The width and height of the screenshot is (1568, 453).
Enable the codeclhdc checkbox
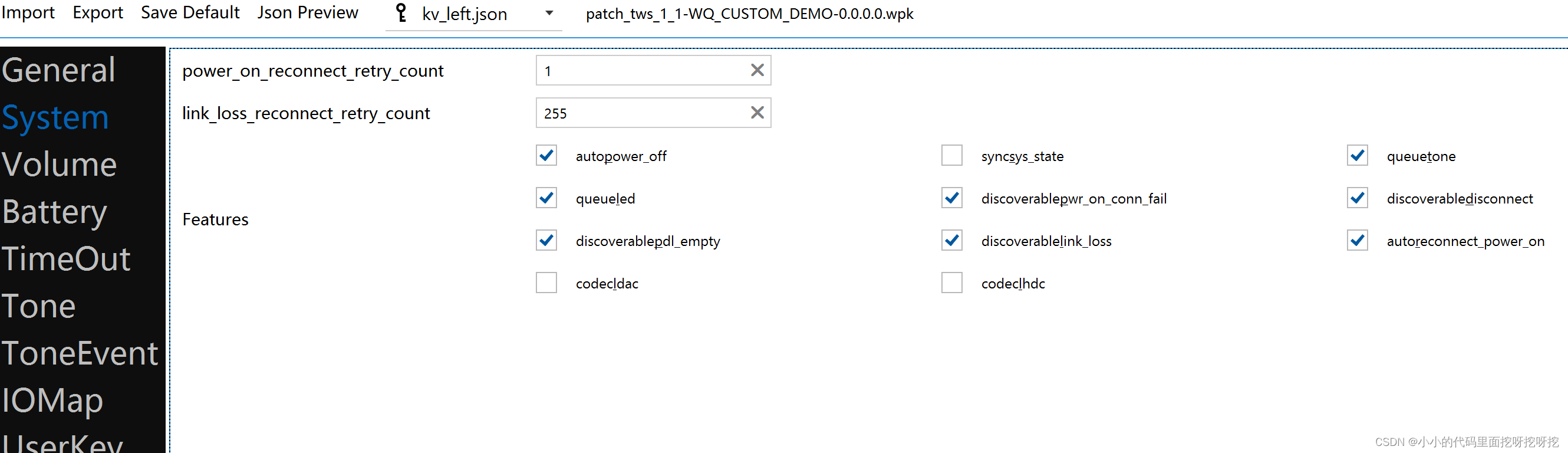951,283
